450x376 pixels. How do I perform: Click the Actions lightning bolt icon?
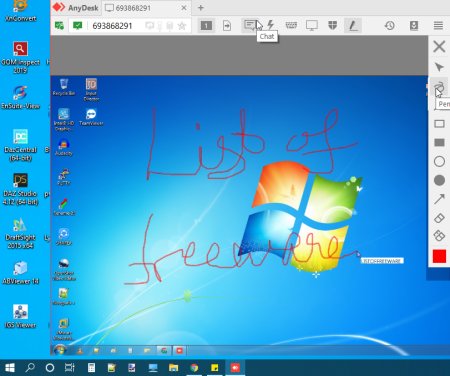tap(271, 25)
